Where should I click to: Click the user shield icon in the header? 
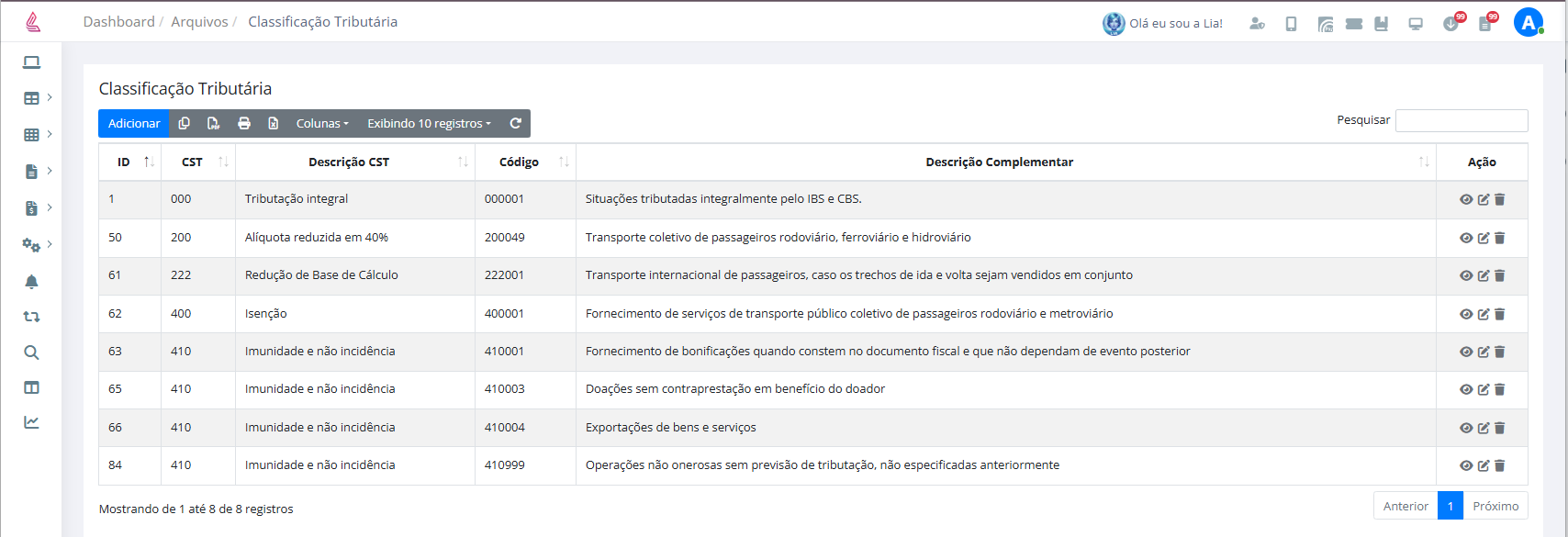point(1257,24)
